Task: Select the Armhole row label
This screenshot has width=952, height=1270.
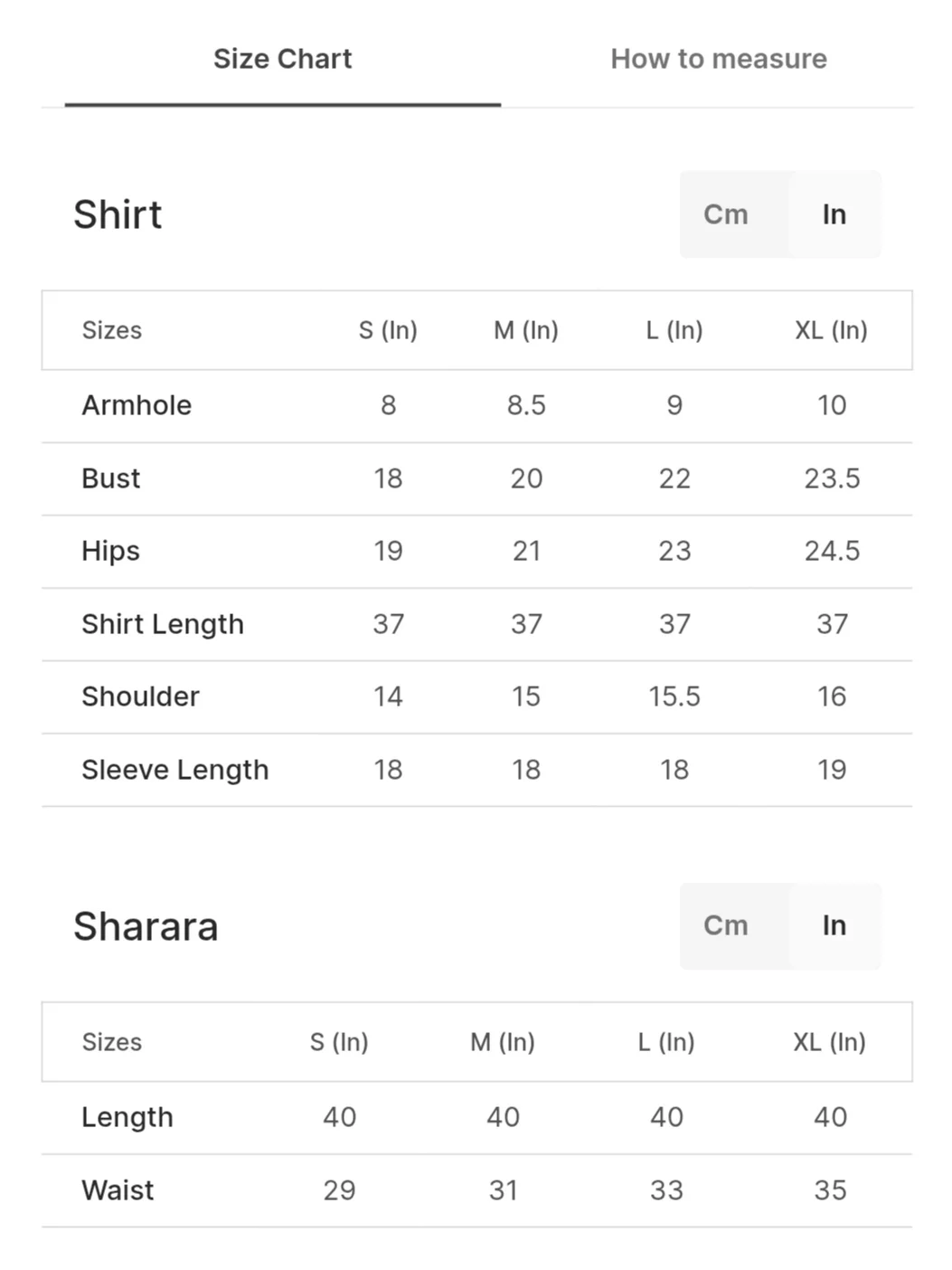Action: tap(137, 405)
